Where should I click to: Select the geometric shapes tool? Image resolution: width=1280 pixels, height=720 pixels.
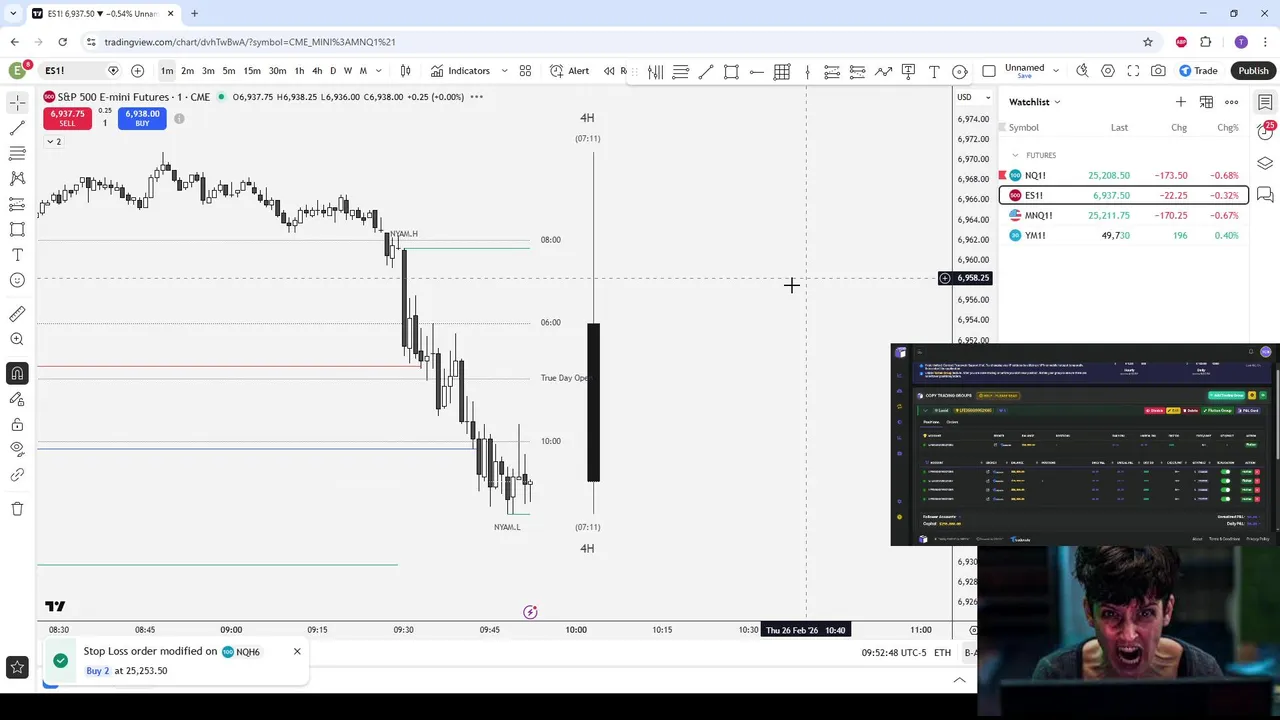(17, 229)
